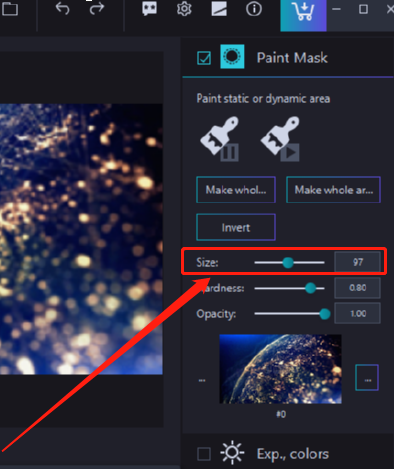
Task: Click the Size slider handle
Action: point(288,262)
